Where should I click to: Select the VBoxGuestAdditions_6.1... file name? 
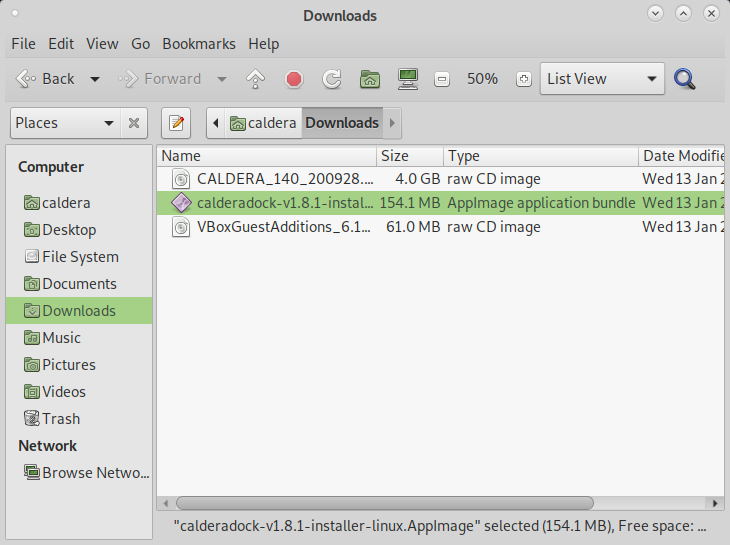[x=284, y=227]
